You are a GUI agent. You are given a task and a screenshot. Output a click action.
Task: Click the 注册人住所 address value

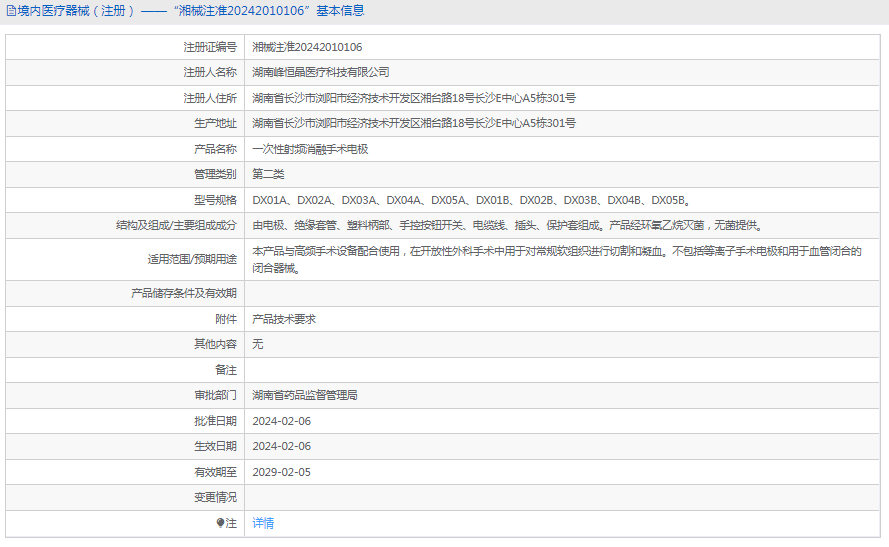click(x=414, y=98)
